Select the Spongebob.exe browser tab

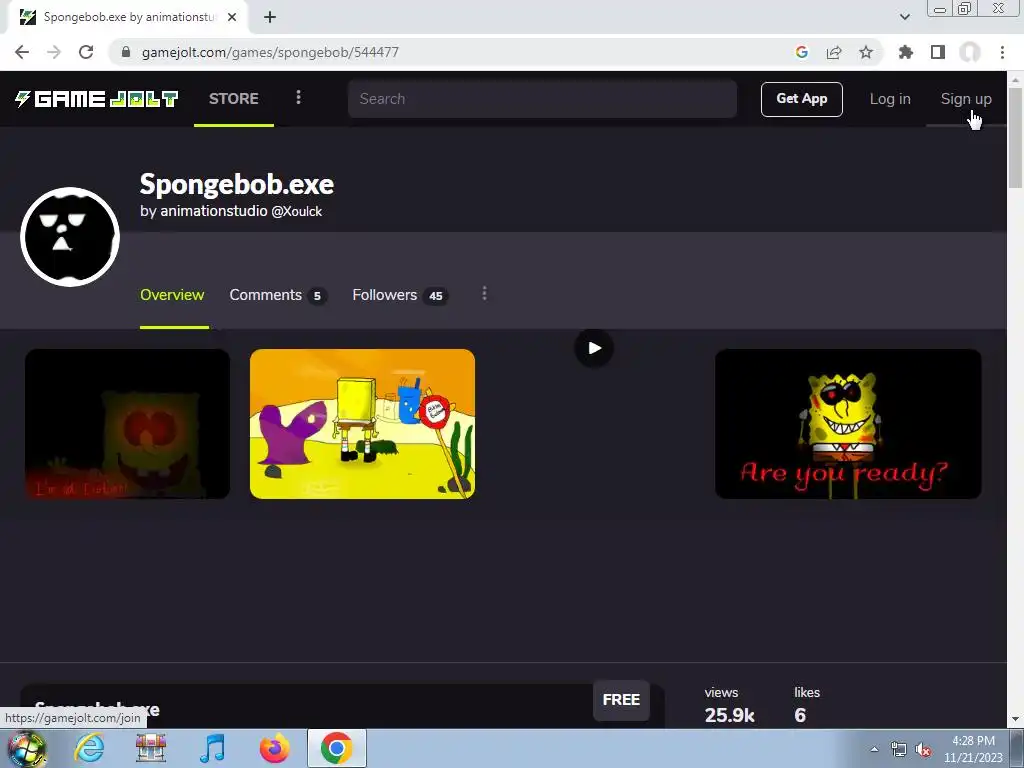127,17
